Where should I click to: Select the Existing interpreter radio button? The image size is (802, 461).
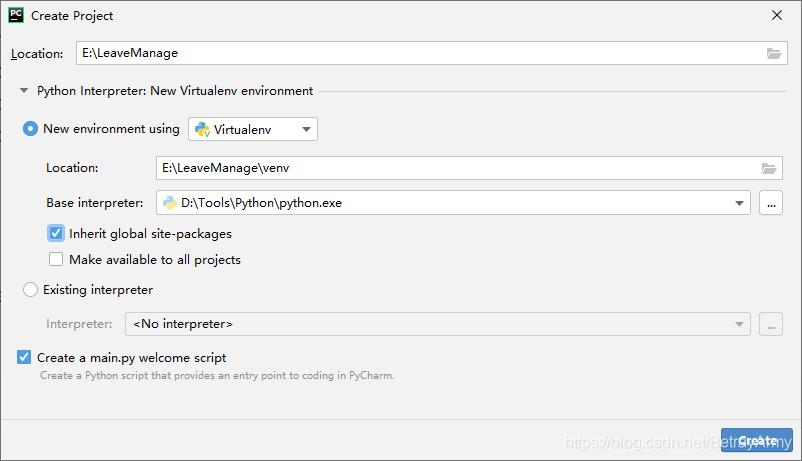pyautogui.click(x=30, y=290)
